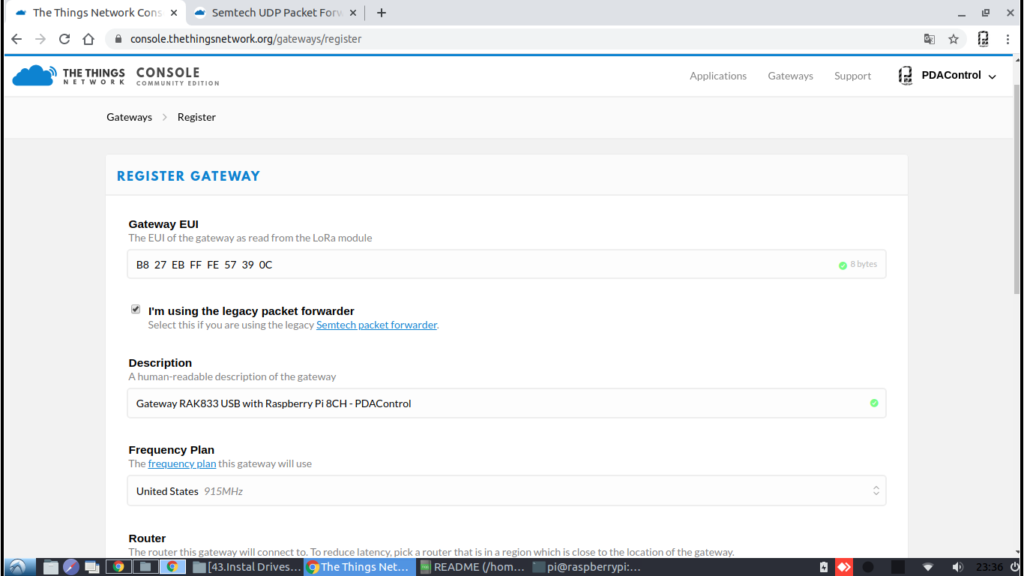Switch to second Chrome icon in taskbar
The height and width of the screenshot is (576, 1024).
point(172,567)
